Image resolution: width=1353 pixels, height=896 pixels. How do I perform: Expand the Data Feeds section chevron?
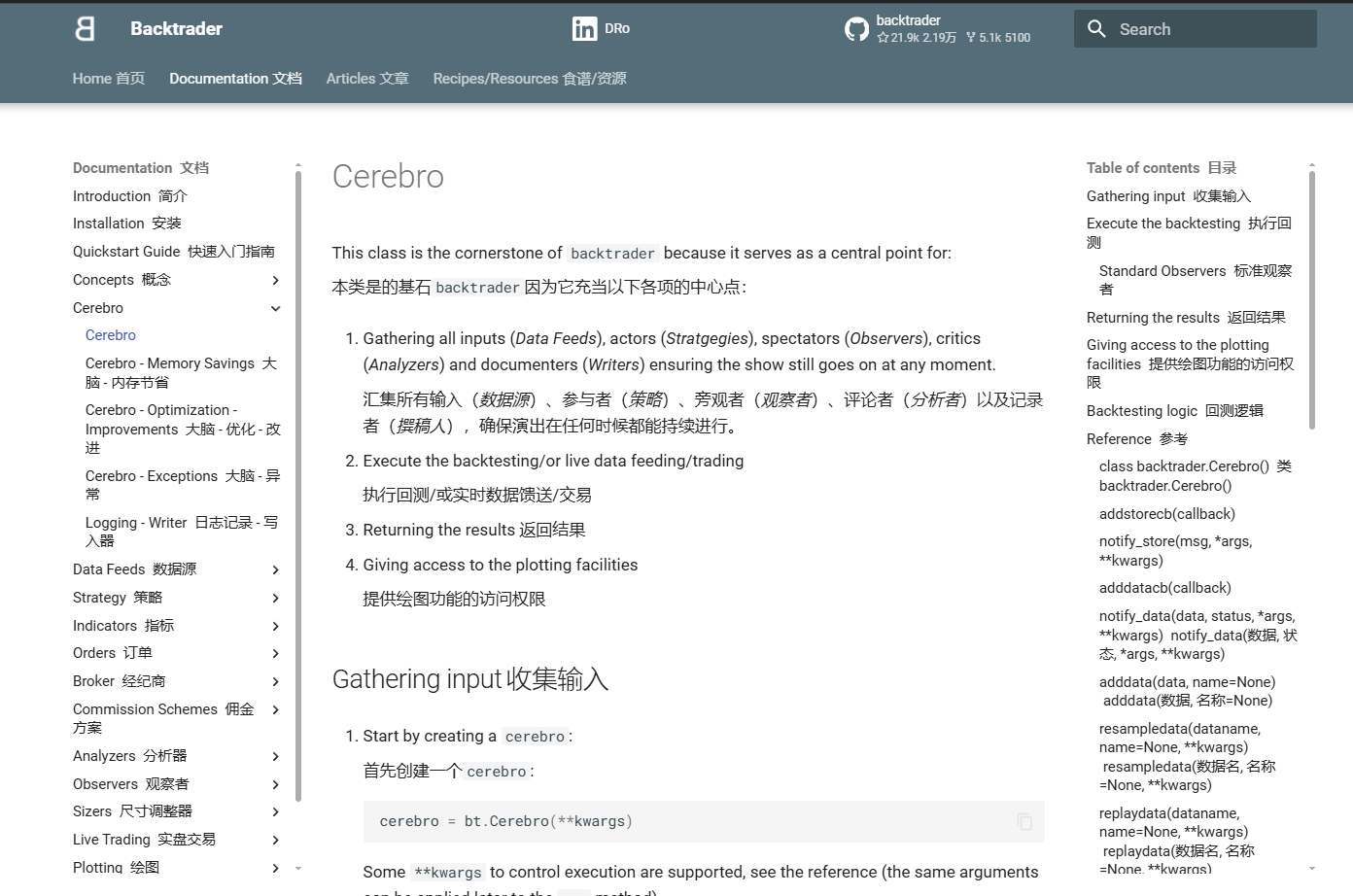pyautogui.click(x=276, y=569)
